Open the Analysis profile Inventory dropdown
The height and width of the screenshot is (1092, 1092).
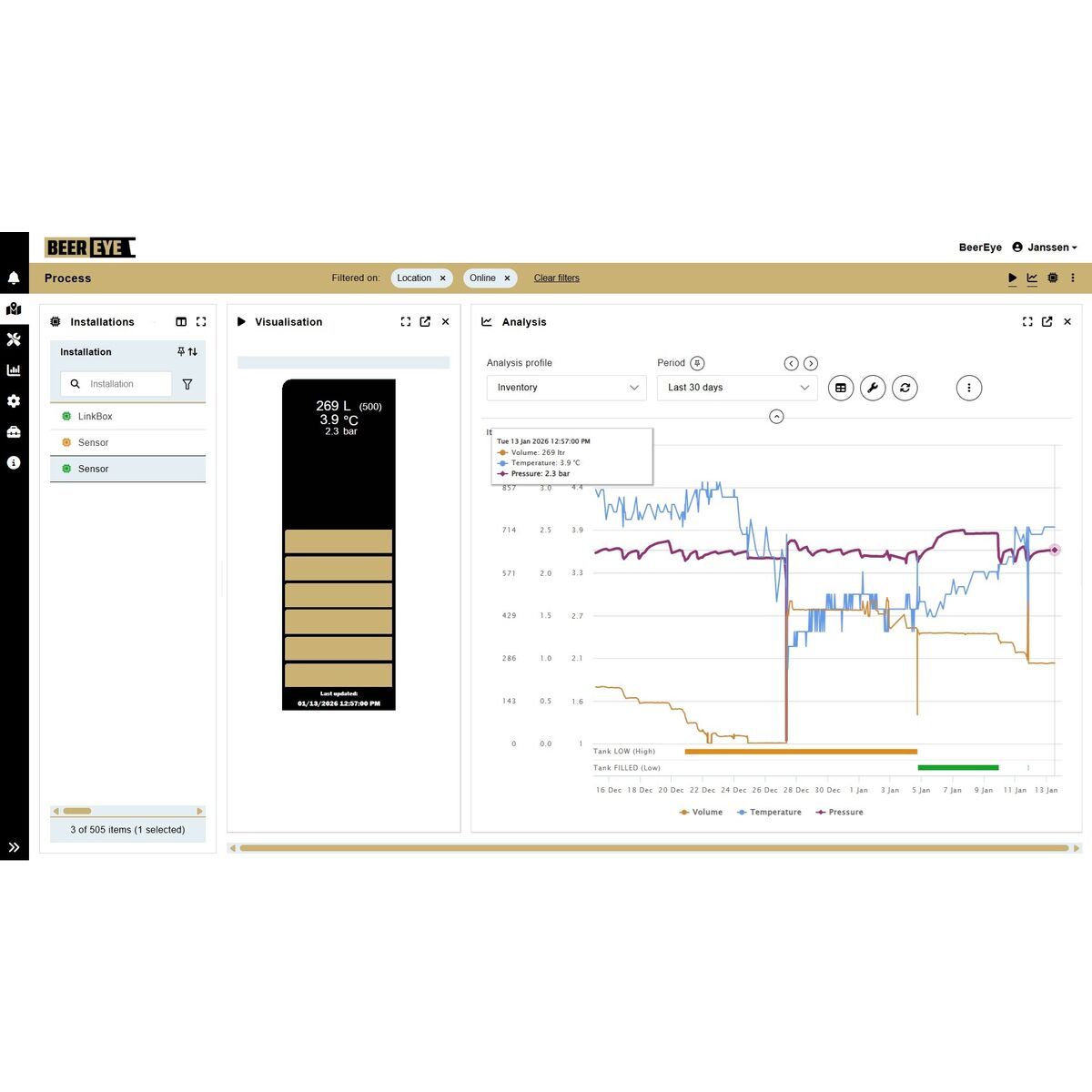[x=567, y=388]
